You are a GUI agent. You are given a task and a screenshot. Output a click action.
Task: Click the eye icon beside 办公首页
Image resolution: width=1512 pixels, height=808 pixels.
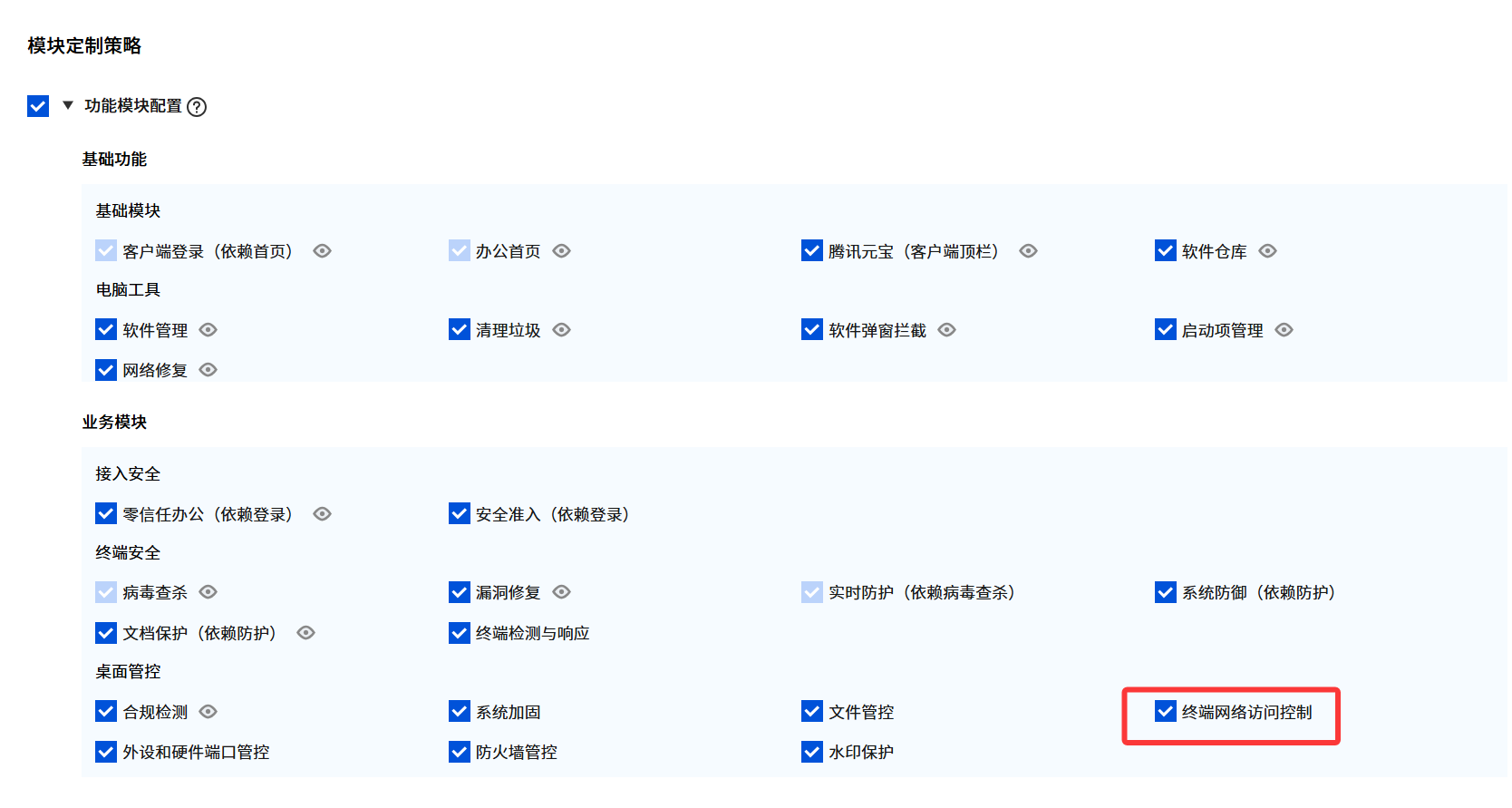[562, 251]
